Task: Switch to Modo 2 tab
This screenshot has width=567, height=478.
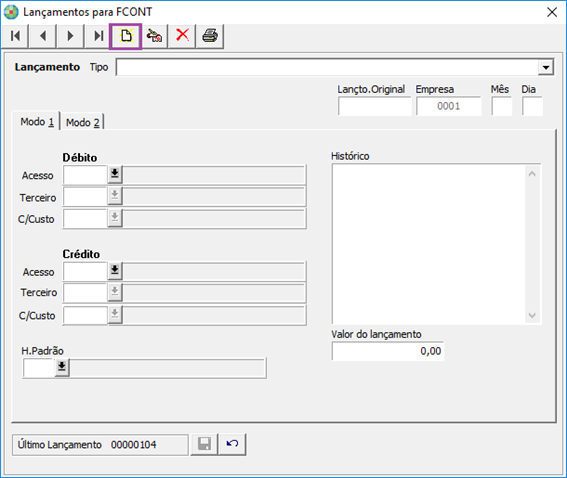Action: [x=82, y=123]
